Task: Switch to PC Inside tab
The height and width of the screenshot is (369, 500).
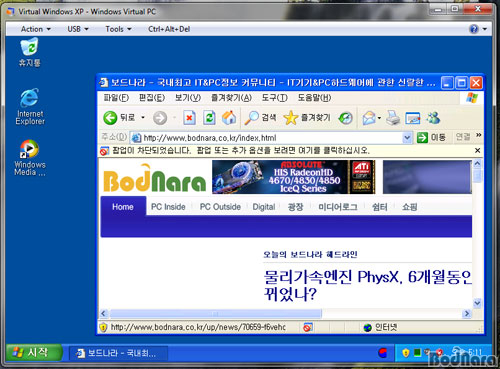Action: [168, 207]
